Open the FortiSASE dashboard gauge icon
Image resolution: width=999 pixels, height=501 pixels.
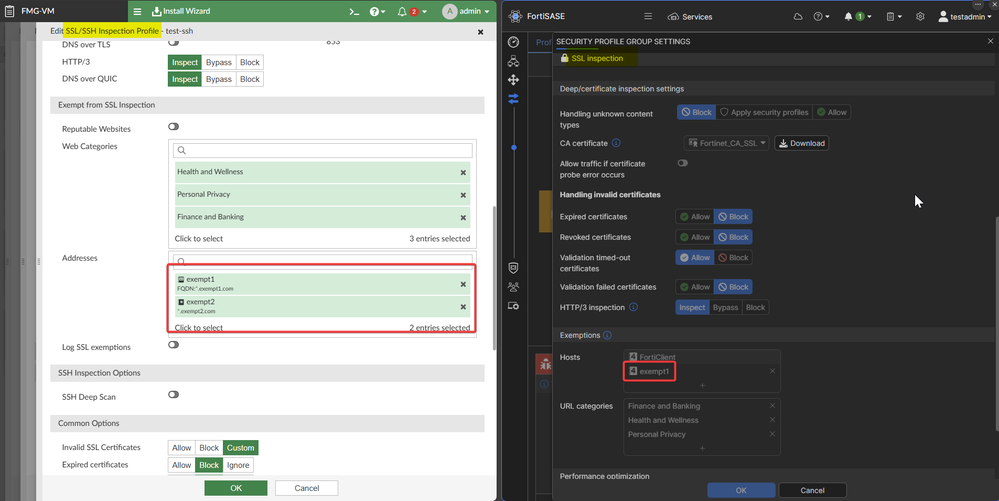click(x=513, y=42)
